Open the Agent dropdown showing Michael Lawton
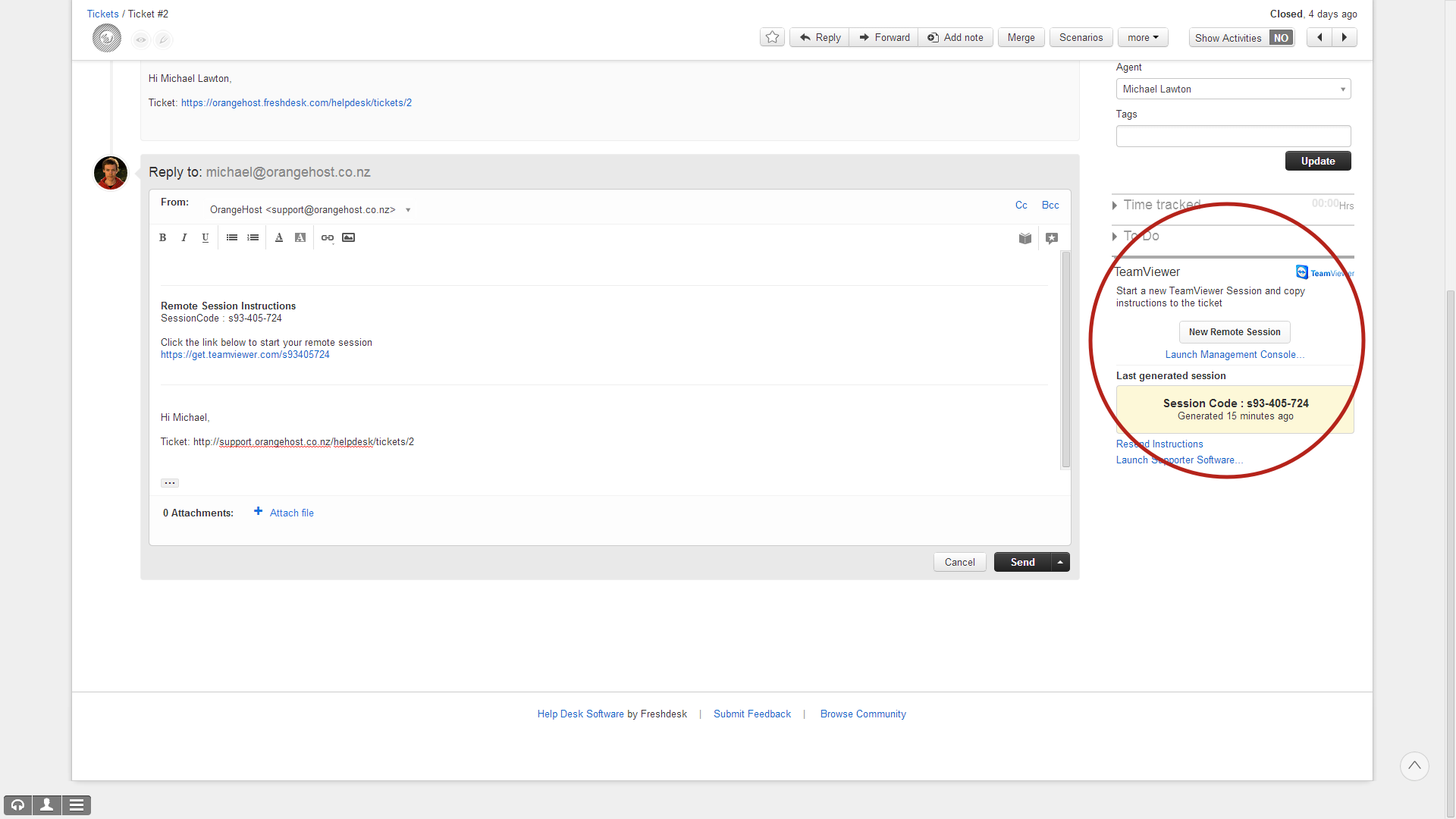 [x=1233, y=89]
